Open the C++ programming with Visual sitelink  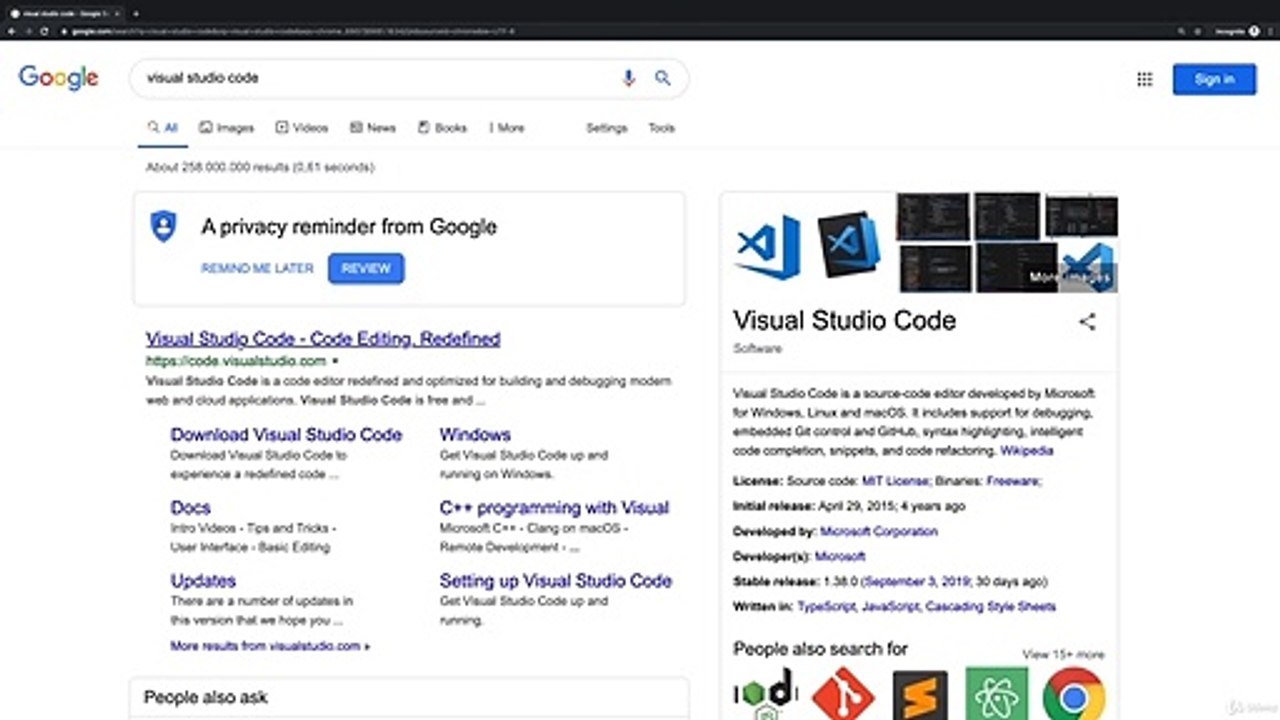[554, 508]
